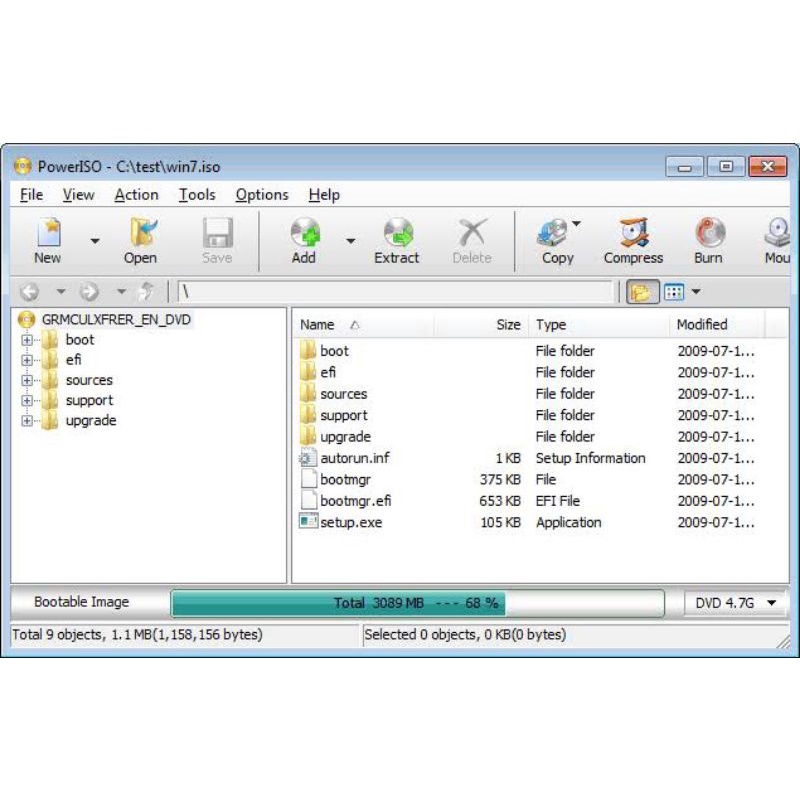800x800 pixels.
Task: Expand the boot folder in tree
Action: coord(27,340)
